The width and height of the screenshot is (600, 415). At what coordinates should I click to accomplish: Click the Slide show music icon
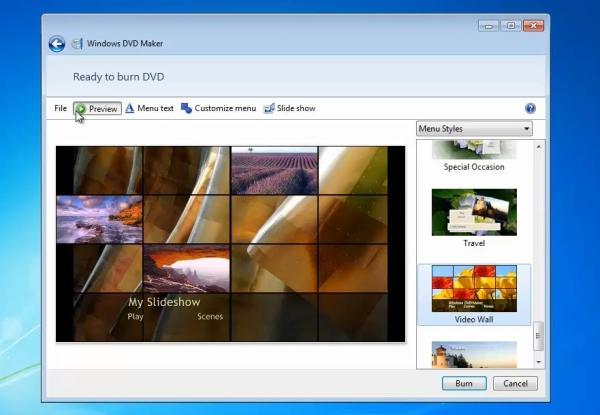(x=269, y=108)
